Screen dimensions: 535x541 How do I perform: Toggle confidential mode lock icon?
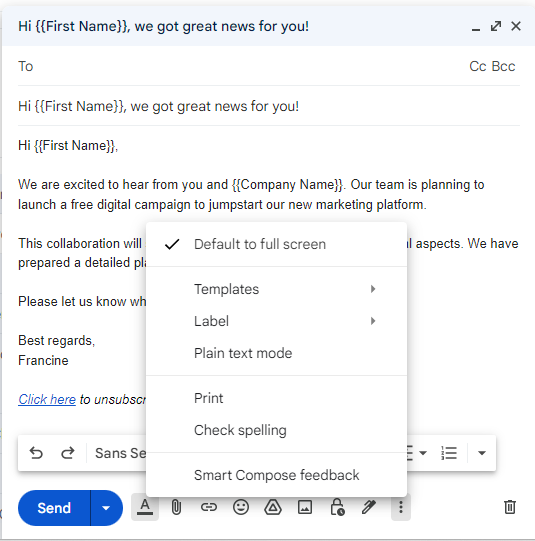(337, 507)
